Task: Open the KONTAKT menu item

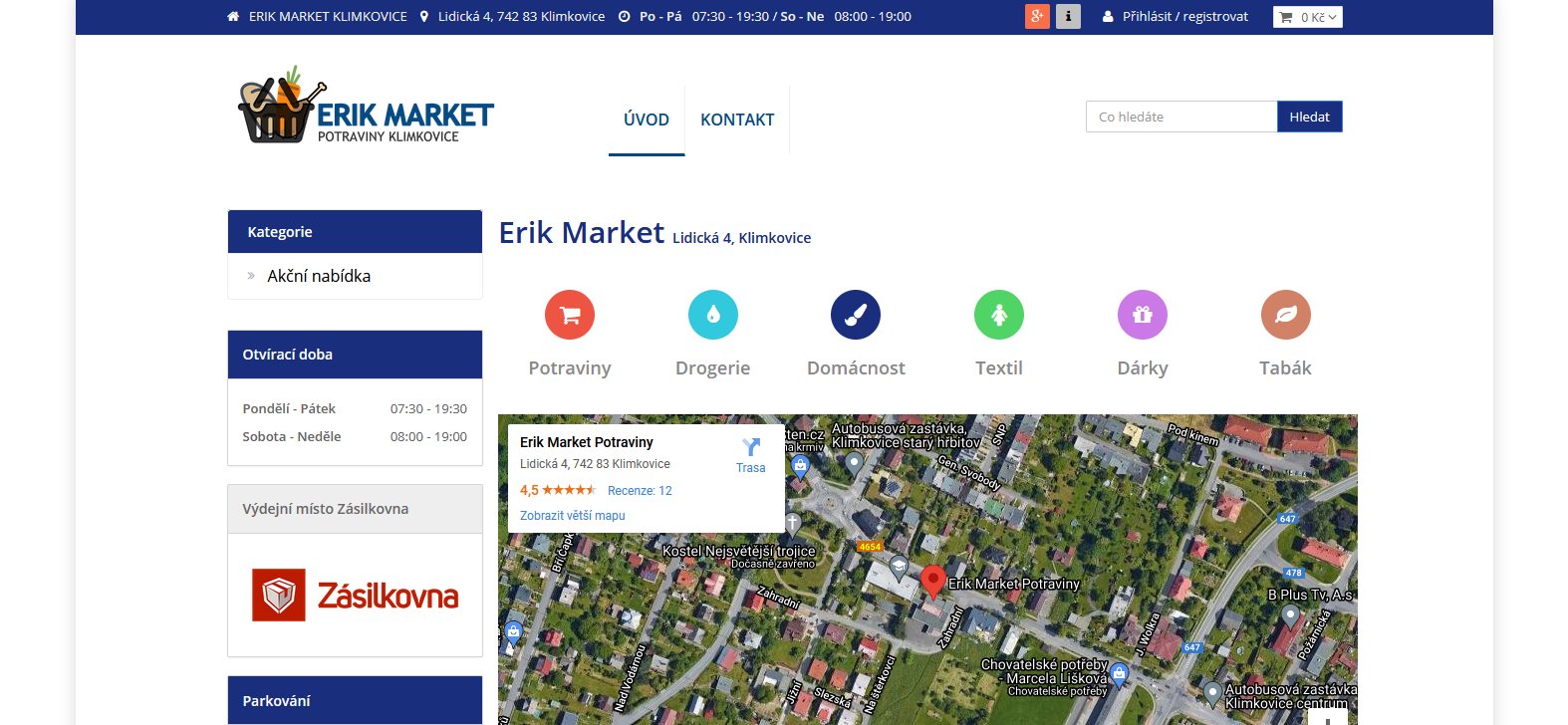Action: [x=737, y=120]
